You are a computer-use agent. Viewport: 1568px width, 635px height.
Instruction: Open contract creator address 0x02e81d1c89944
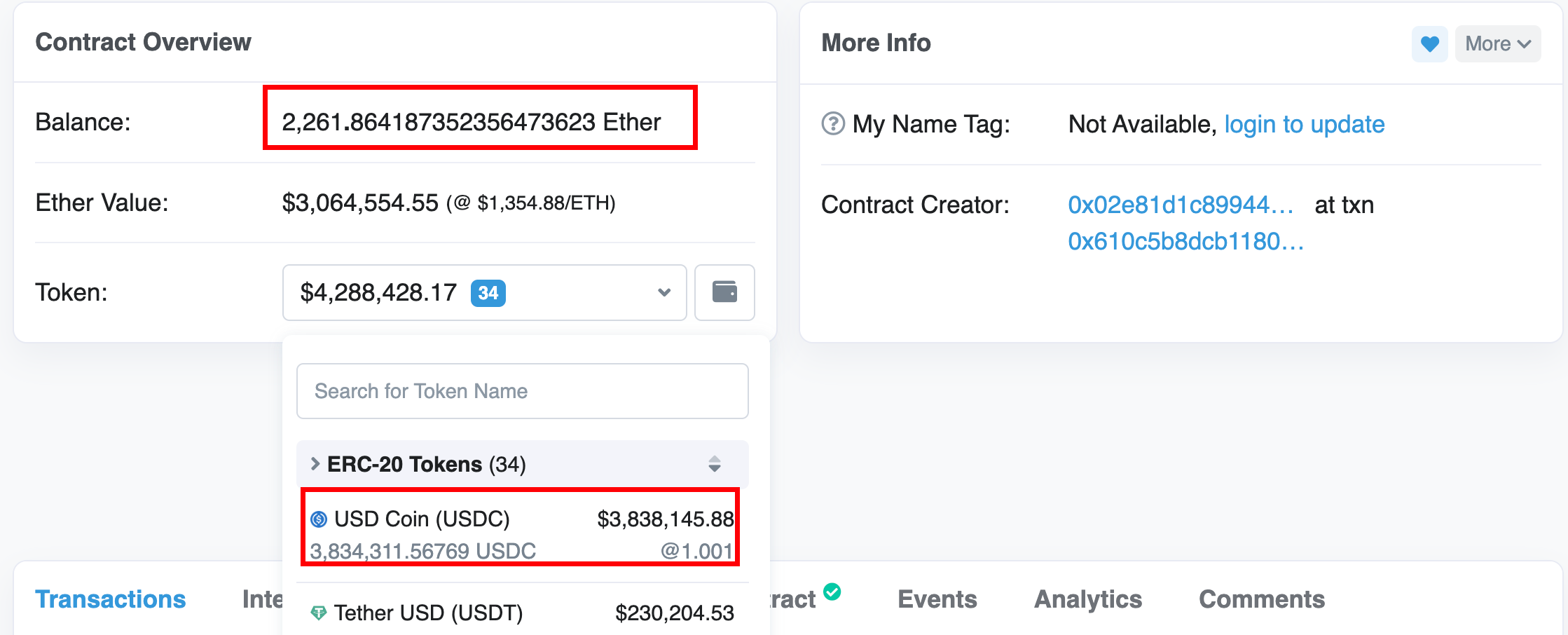point(1180,205)
